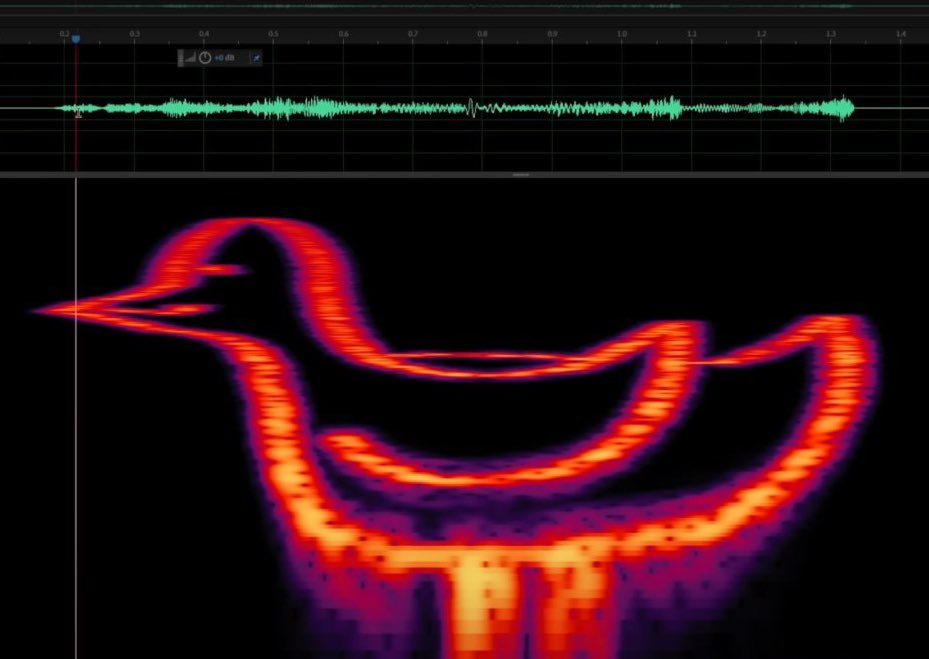The image size is (929, 659).
Task: Click the 1.0 mark on the time ruler
Action: point(622,34)
